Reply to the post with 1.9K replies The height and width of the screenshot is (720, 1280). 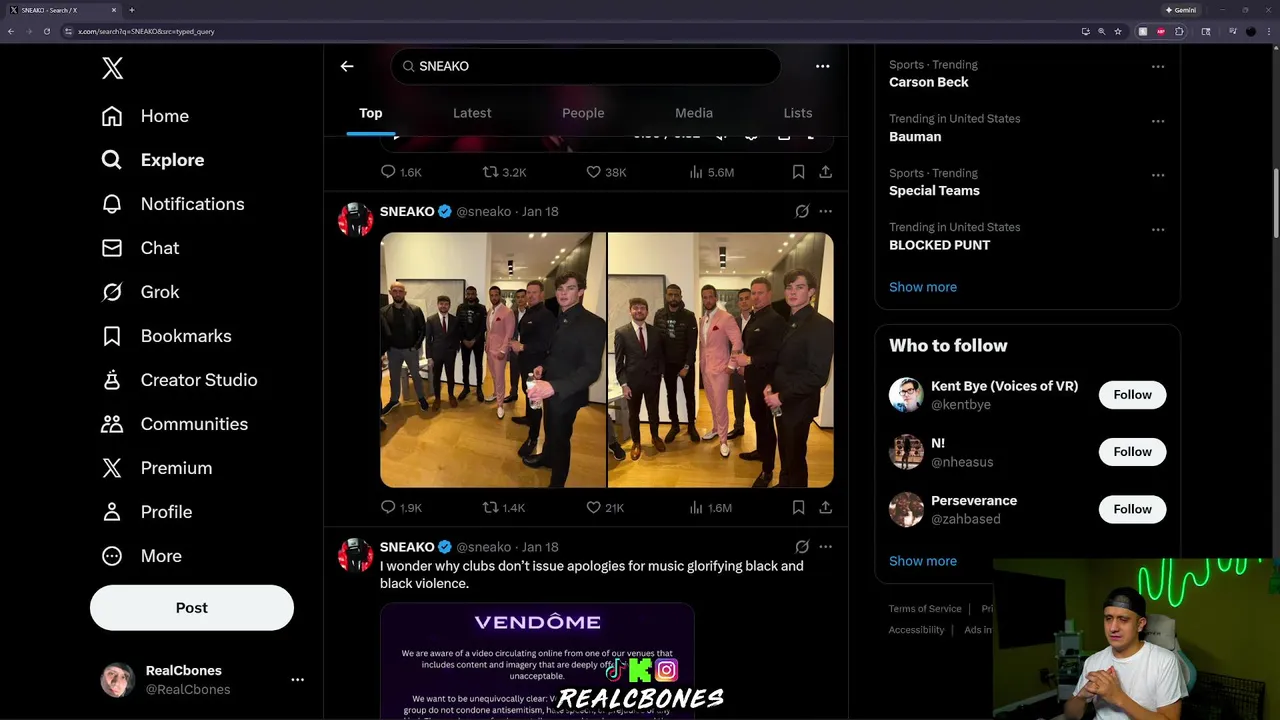point(401,508)
